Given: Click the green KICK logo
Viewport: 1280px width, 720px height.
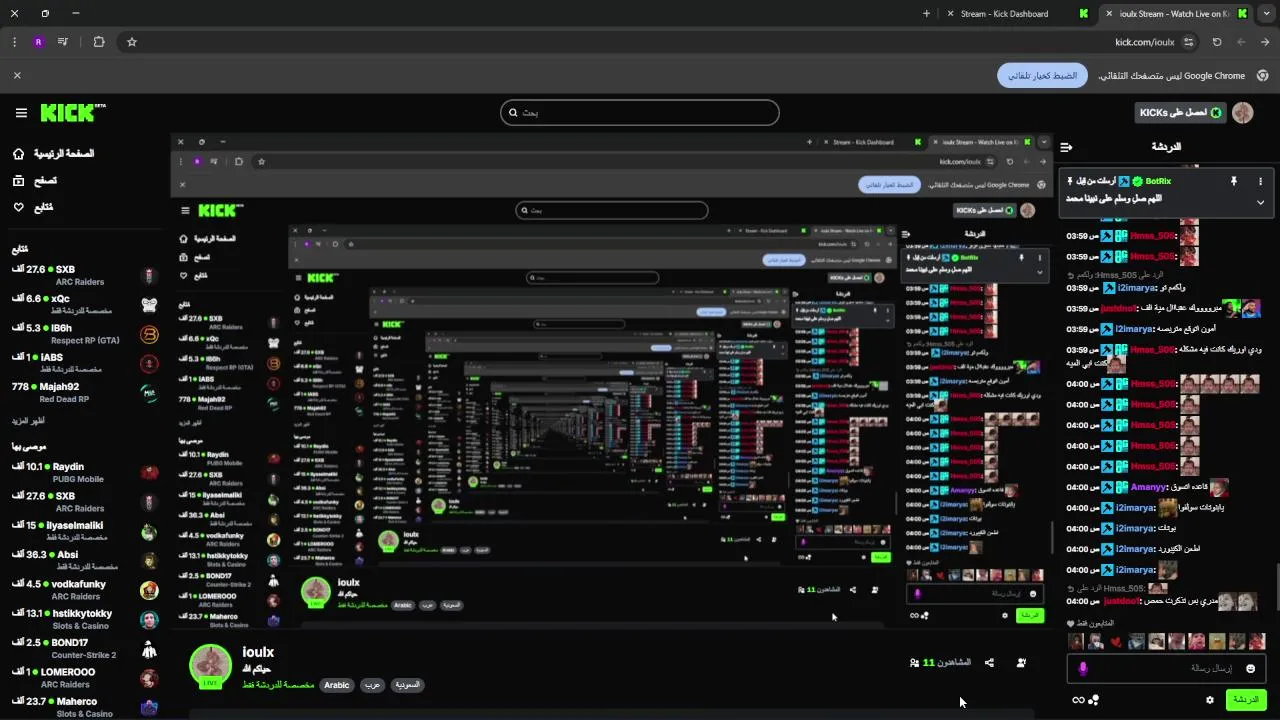Looking at the screenshot, I should coord(72,113).
